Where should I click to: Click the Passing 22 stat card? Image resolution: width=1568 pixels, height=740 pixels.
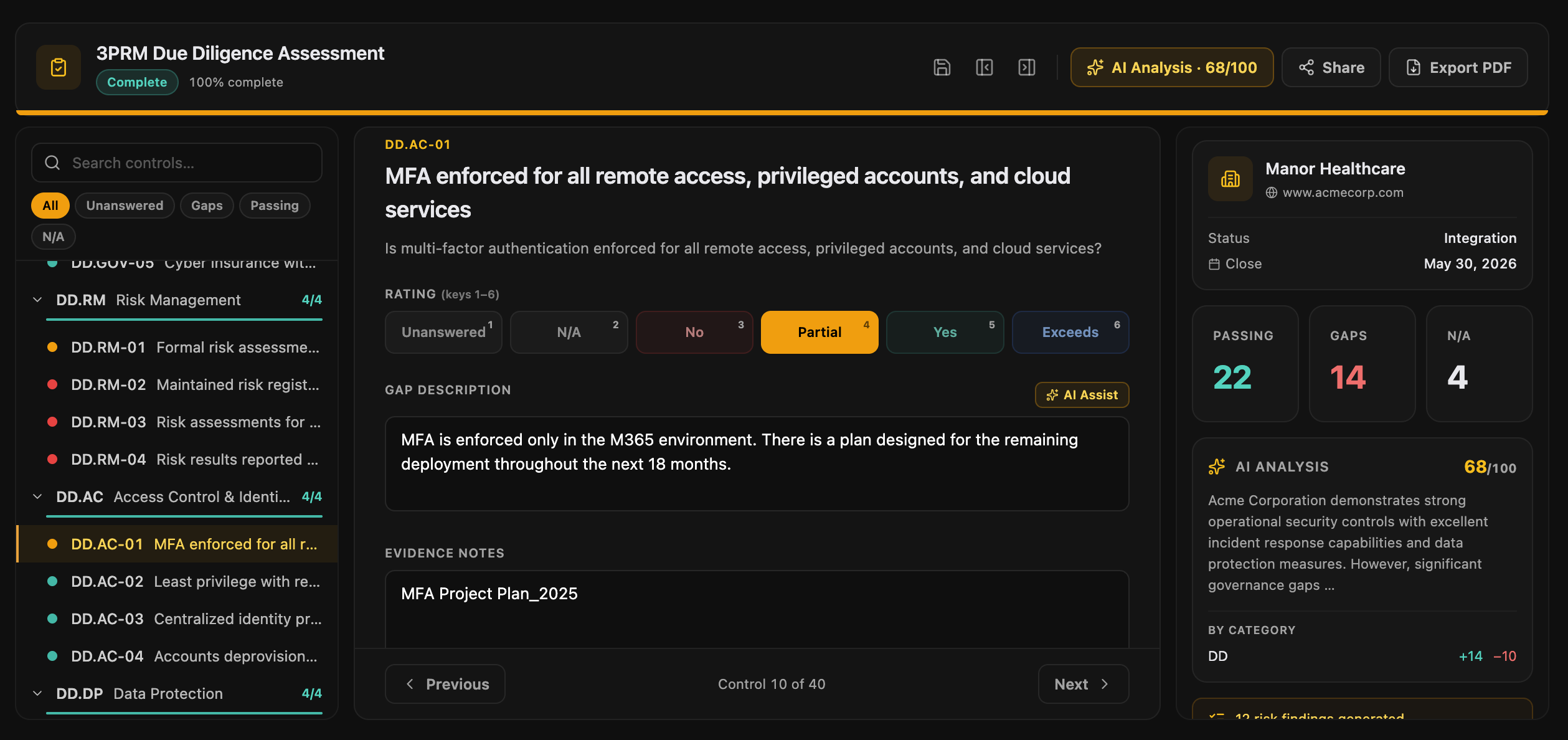click(1245, 364)
